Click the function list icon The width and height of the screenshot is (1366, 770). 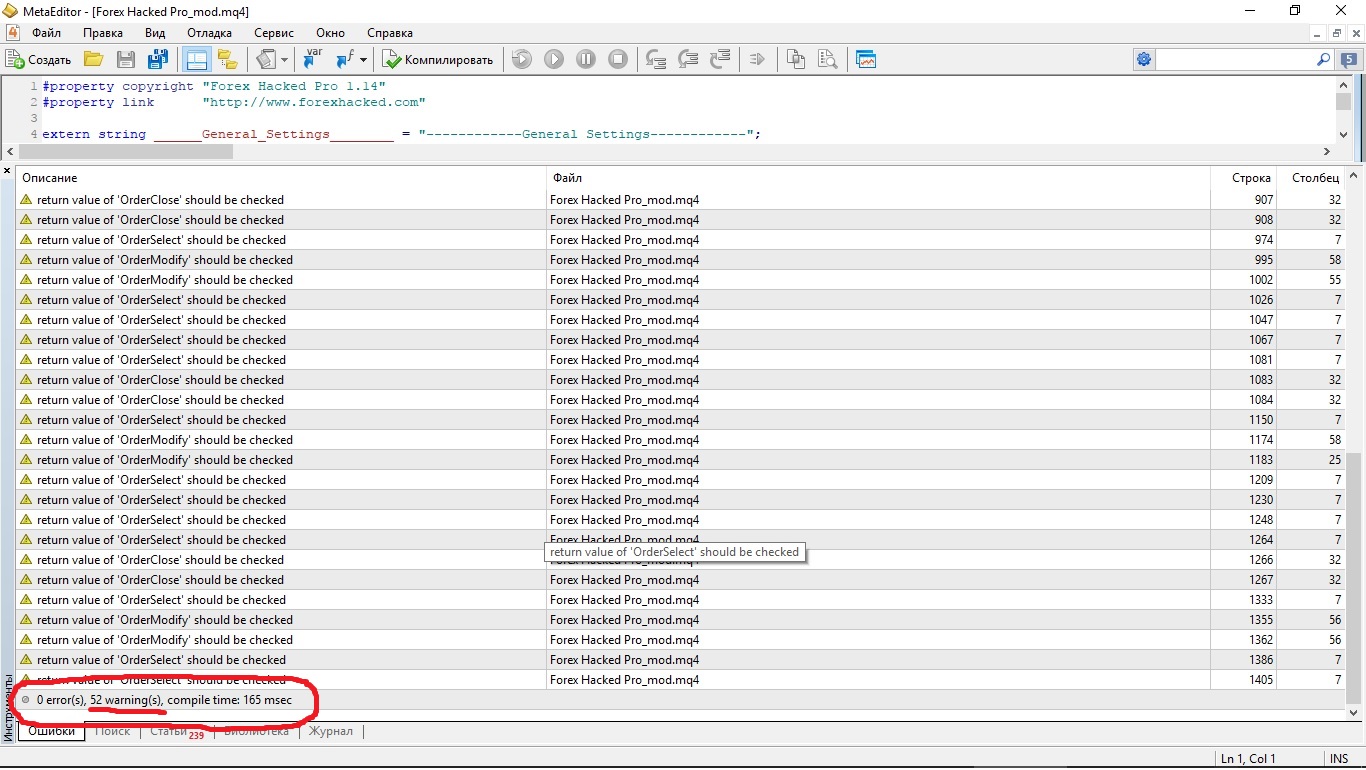tap(344, 60)
